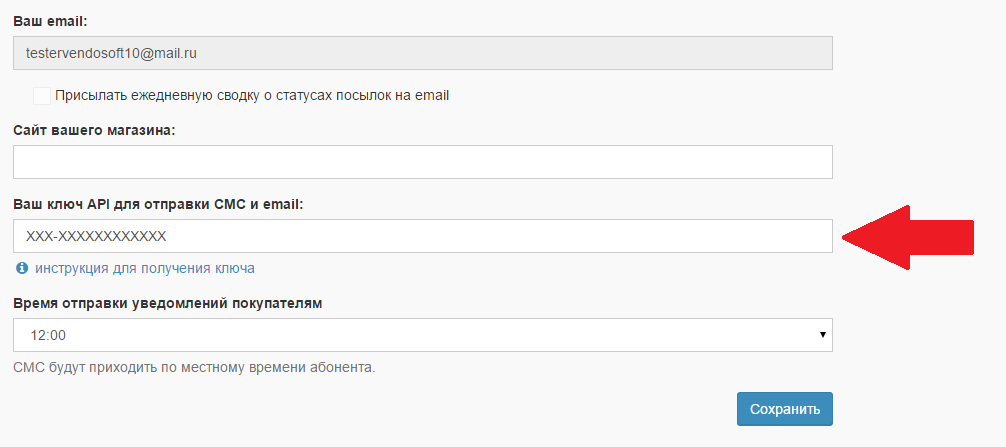Click the 'Присылать ежедневную сводку' checkbox label
The height and width of the screenshot is (447, 1006).
pos(252,96)
